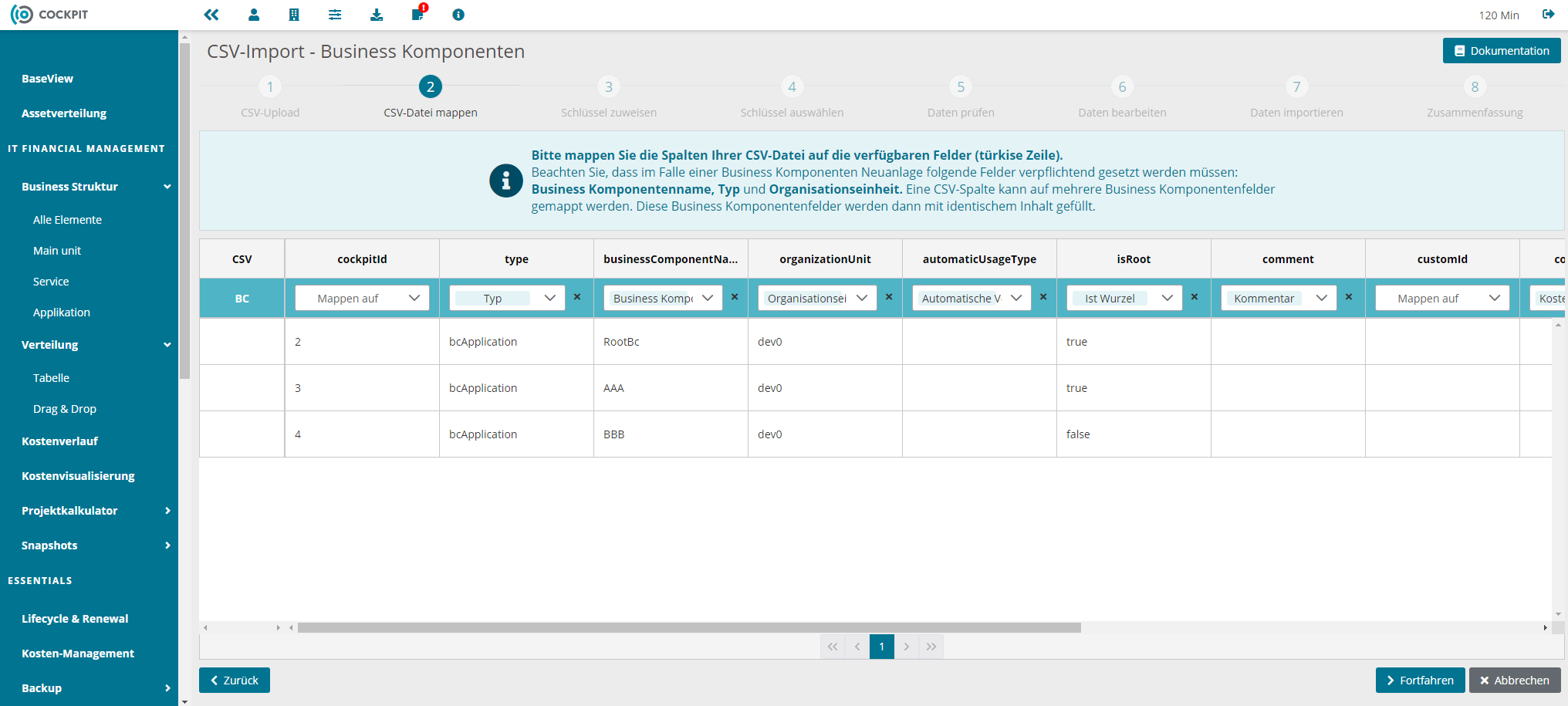This screenshot has height=706, width=1568.
Task: Open BaseView from sidebar
Action: click(x=47, y=79)
